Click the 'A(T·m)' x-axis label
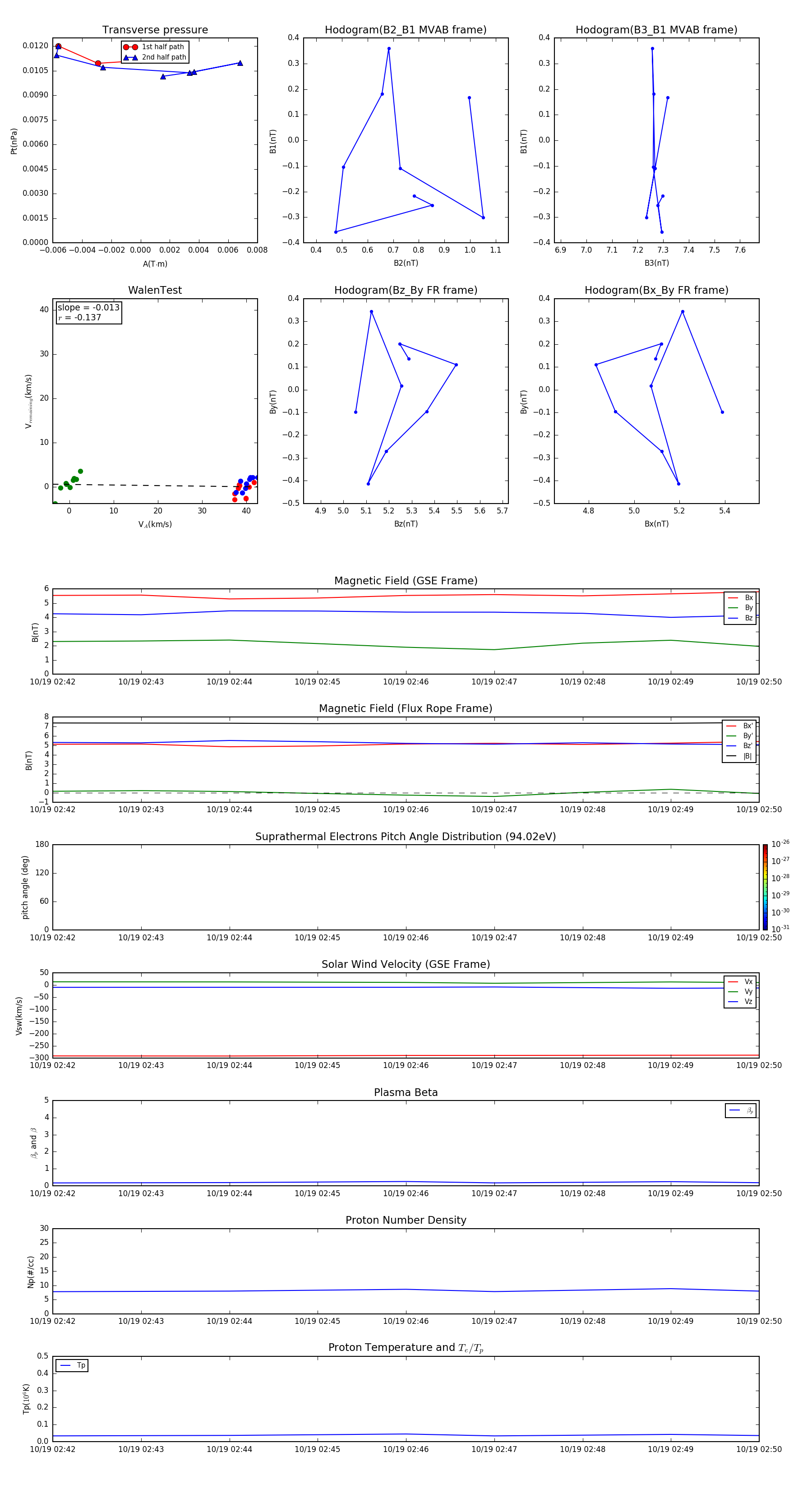The width and height of the screenshot is (812, 1489). (155, 264)
